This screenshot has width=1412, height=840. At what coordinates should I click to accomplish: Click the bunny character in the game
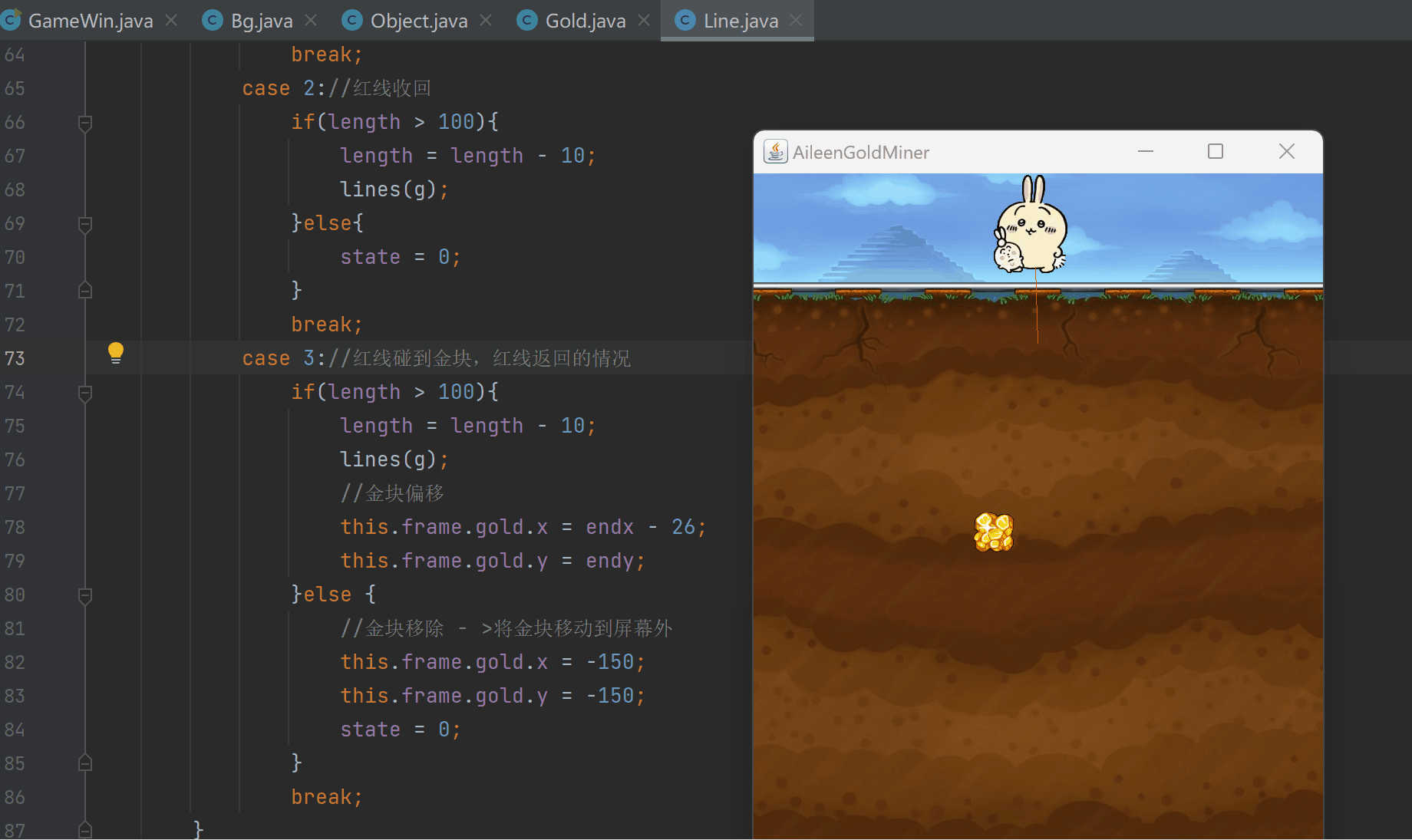[1031, 224]
